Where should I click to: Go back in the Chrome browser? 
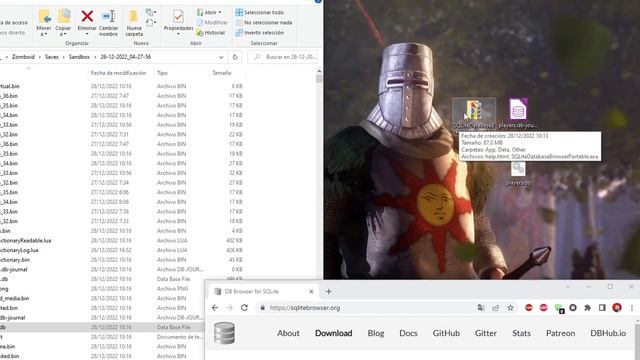(215, 308)
